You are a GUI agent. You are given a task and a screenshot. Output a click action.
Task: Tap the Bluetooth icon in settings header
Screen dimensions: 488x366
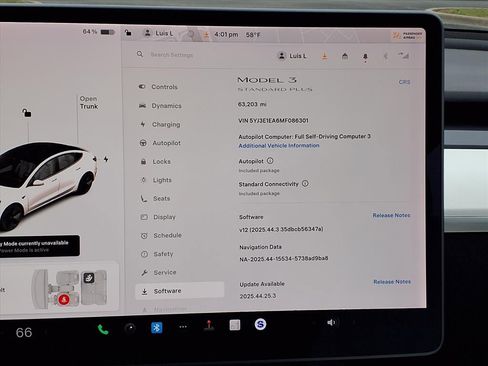(x=386, y=56)
